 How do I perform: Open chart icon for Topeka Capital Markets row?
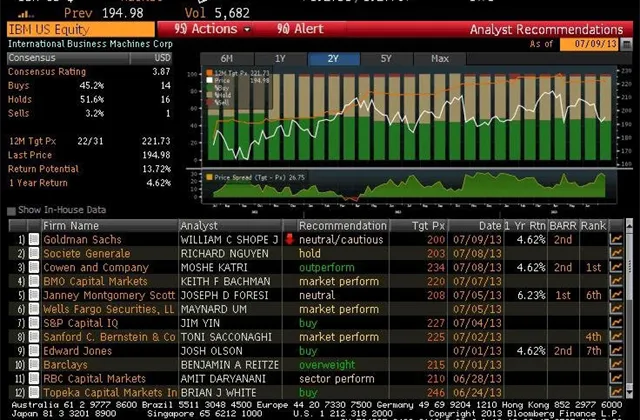point(616,392)
